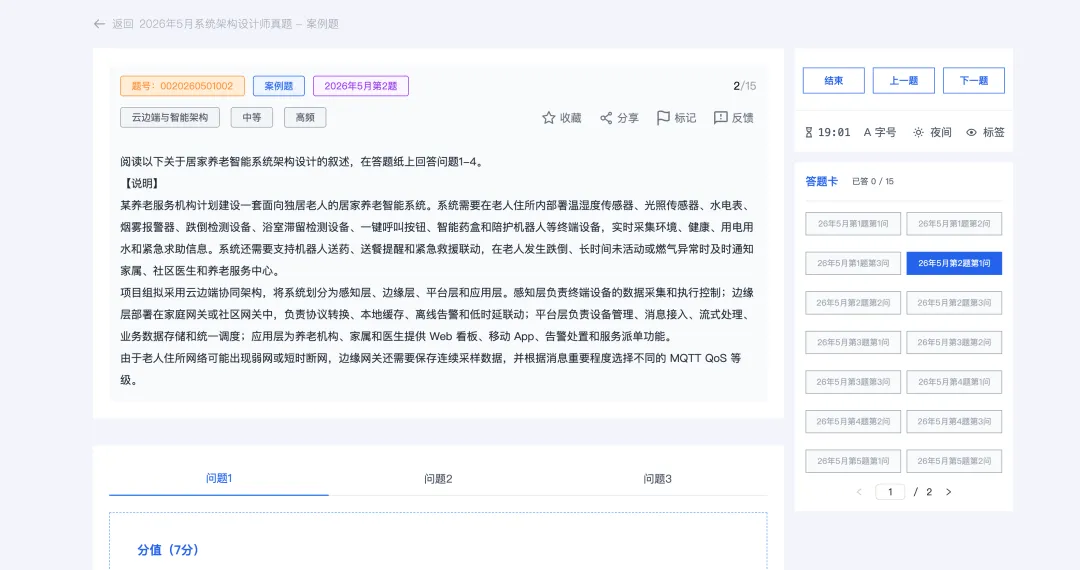Jump to 26年5月第3题第3问

pyautogui.click(x=853, y=382)
